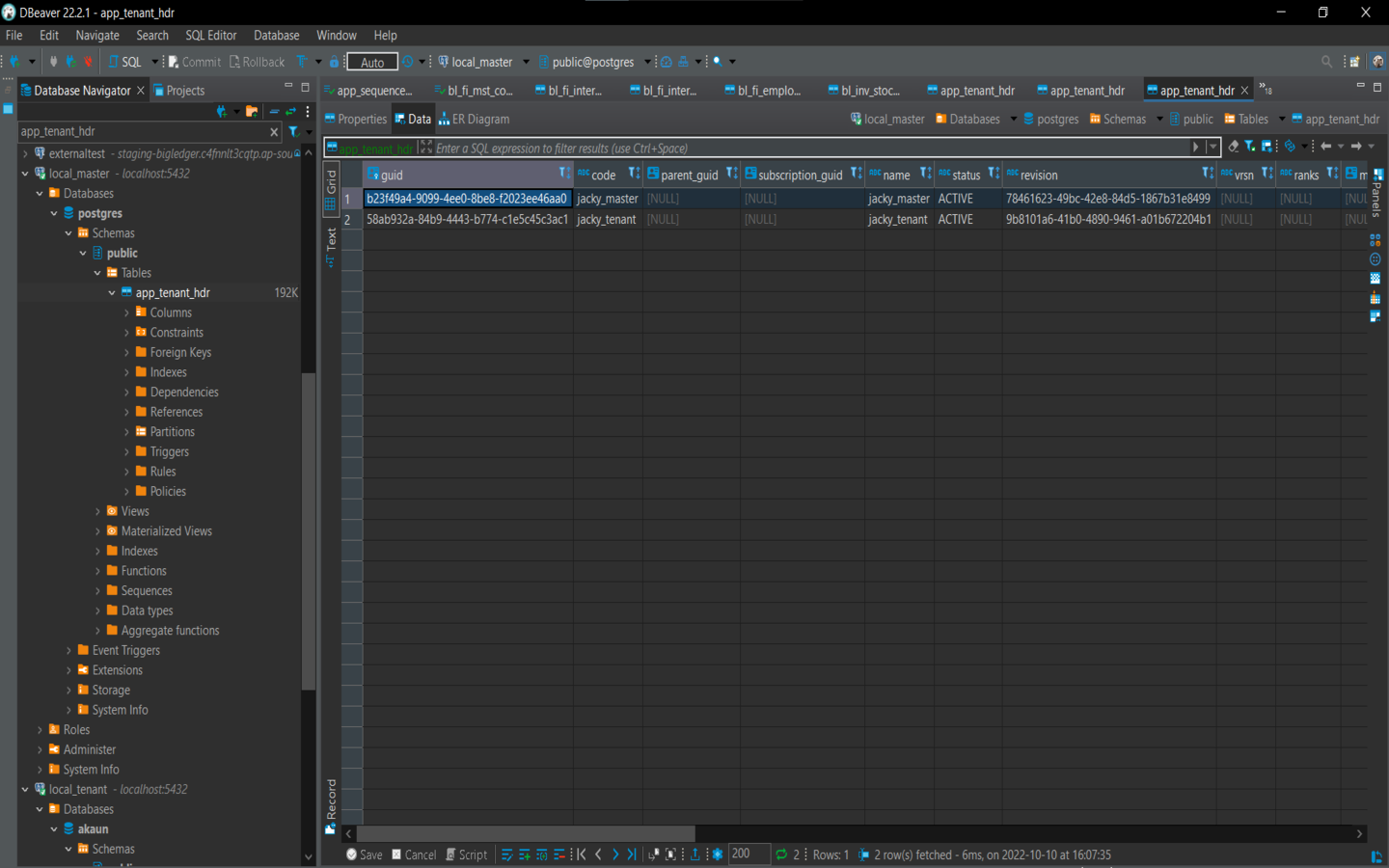Collapse the public schema tree node

[x=83, y=254]
